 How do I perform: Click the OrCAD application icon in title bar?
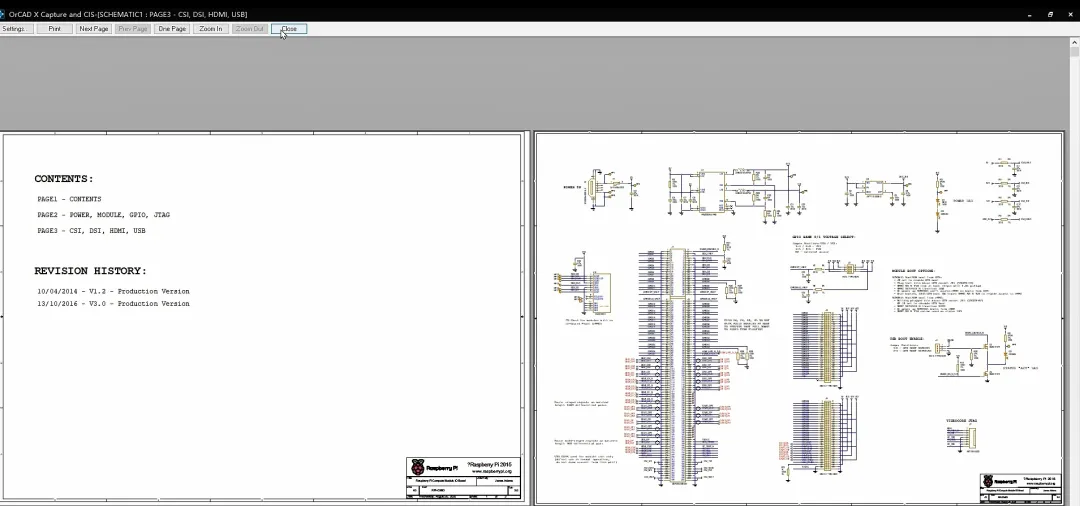point(3,14)
